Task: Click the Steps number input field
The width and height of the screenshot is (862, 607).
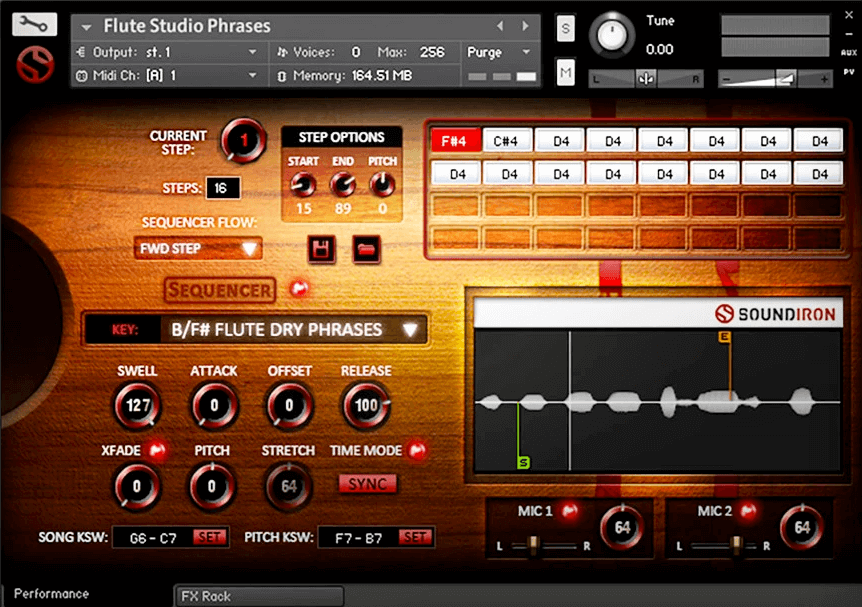Action: (222, 188)
